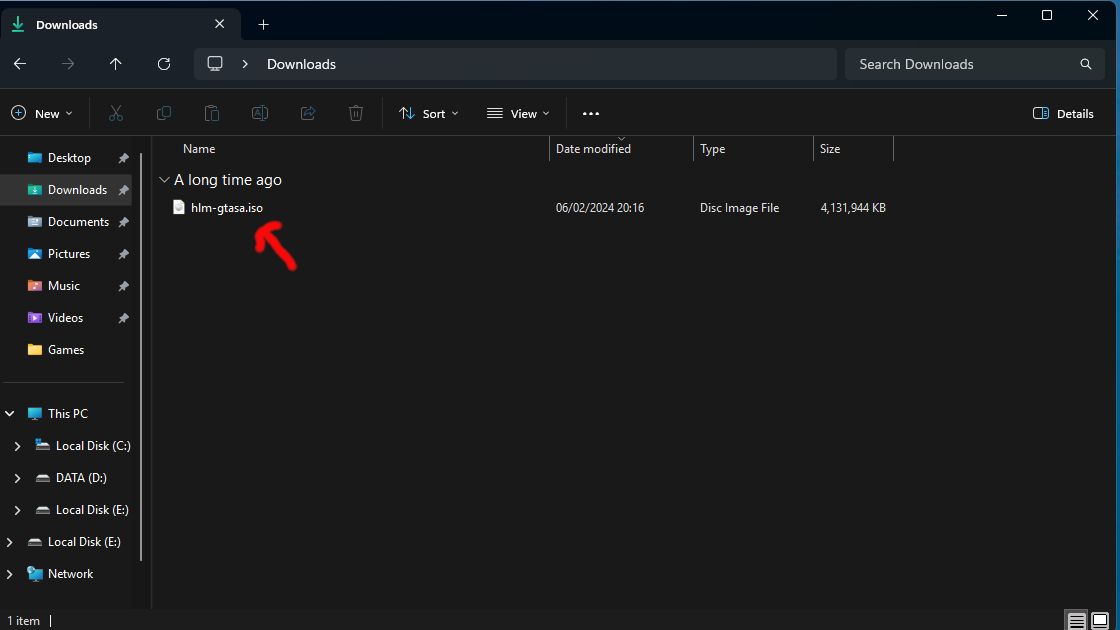Click the pin icon next to Downloads
Image resolution: width=1120 pixels, height=630 pixels.
point(124,190)
